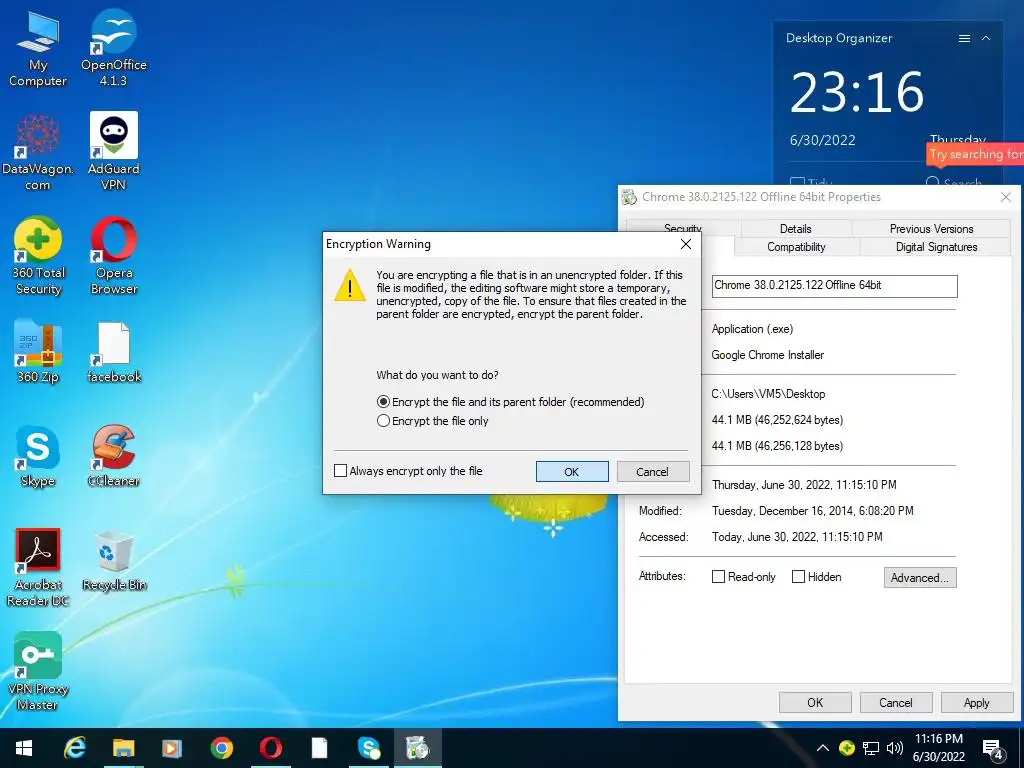Click the Google Chrome Installer description
The height and width of the screenshot is (768, 1024).
coord(767,355)
